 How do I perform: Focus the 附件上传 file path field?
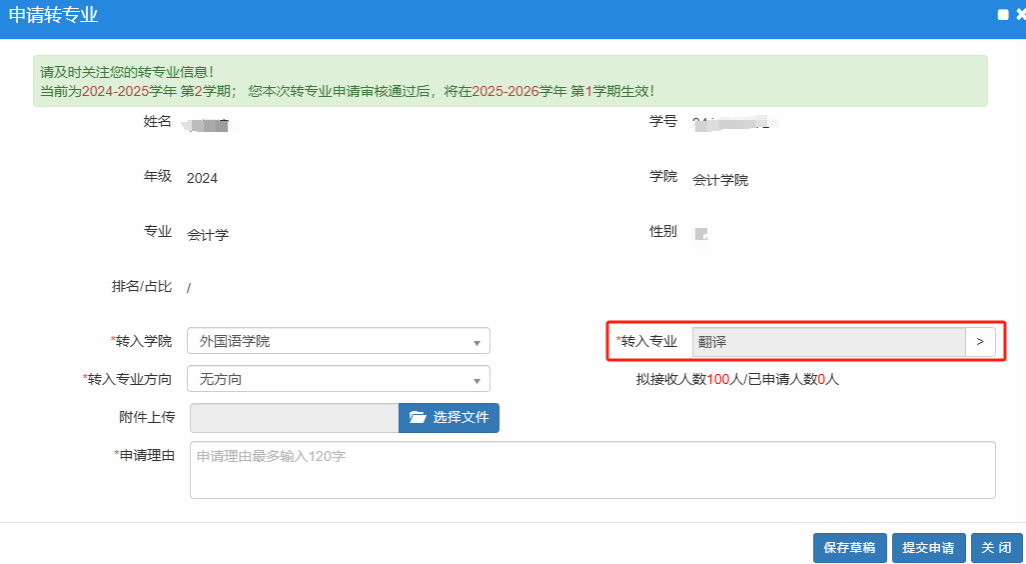tap(294, 418)
